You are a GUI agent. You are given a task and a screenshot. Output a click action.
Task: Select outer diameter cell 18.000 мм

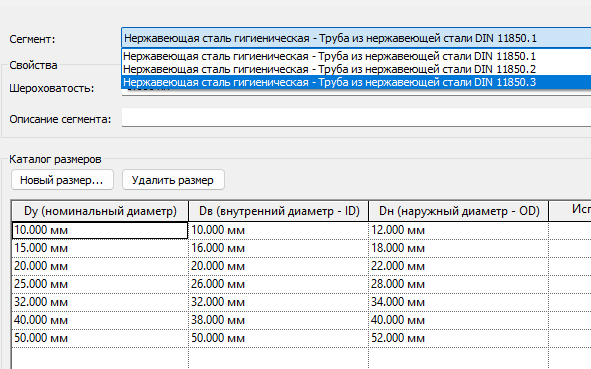pos(459,248)
